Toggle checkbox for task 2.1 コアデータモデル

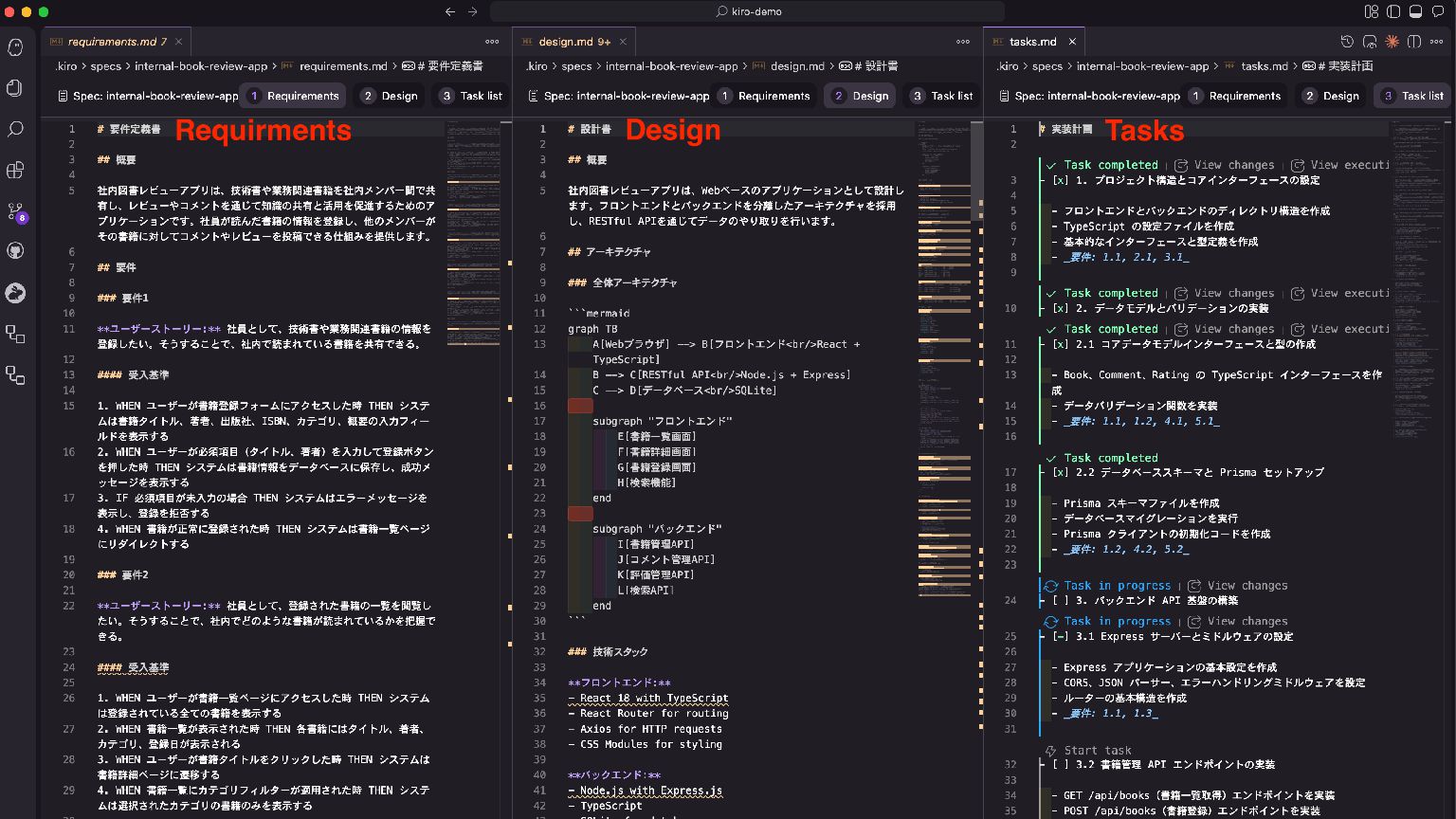click(x=1061, y=344)
